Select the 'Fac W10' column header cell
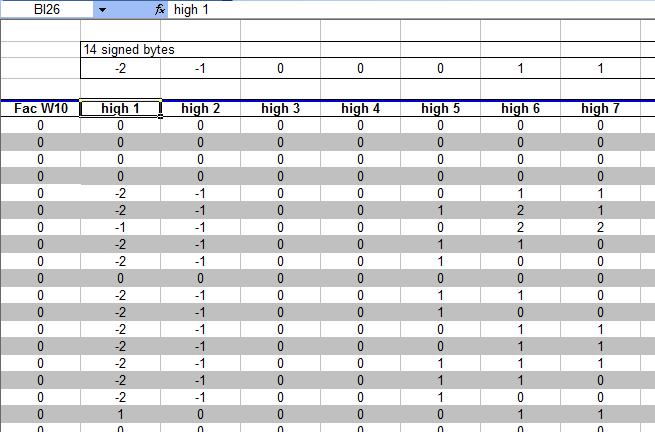Viewport: 655px width, 432px height. tap(41, 109)
